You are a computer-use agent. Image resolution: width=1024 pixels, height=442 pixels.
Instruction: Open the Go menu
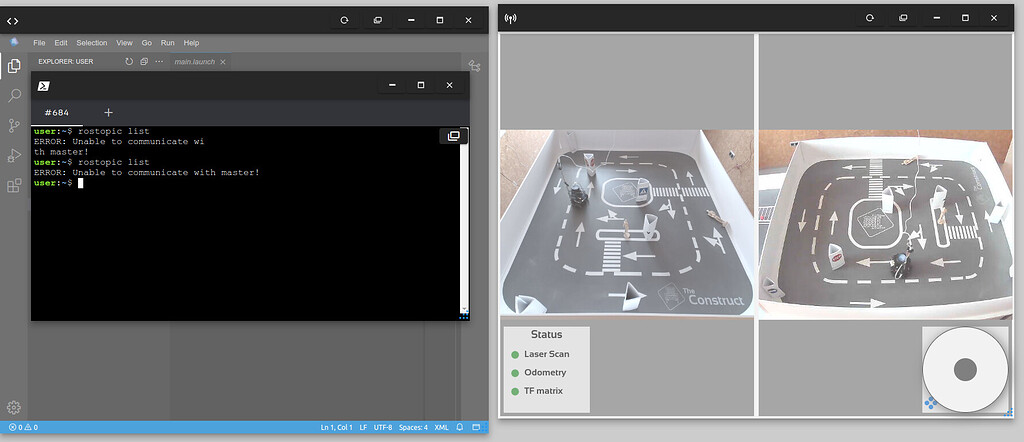(x=147, y=42)
